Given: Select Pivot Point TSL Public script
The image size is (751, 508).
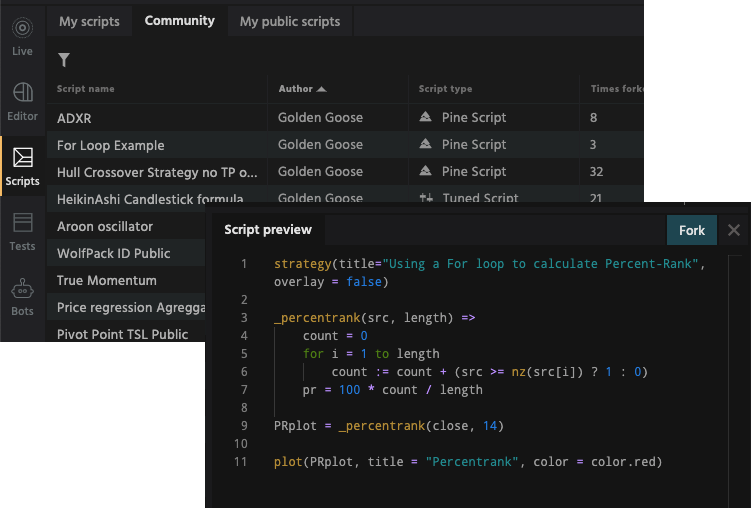Looking at the screenshot, I should coord(122,334).
